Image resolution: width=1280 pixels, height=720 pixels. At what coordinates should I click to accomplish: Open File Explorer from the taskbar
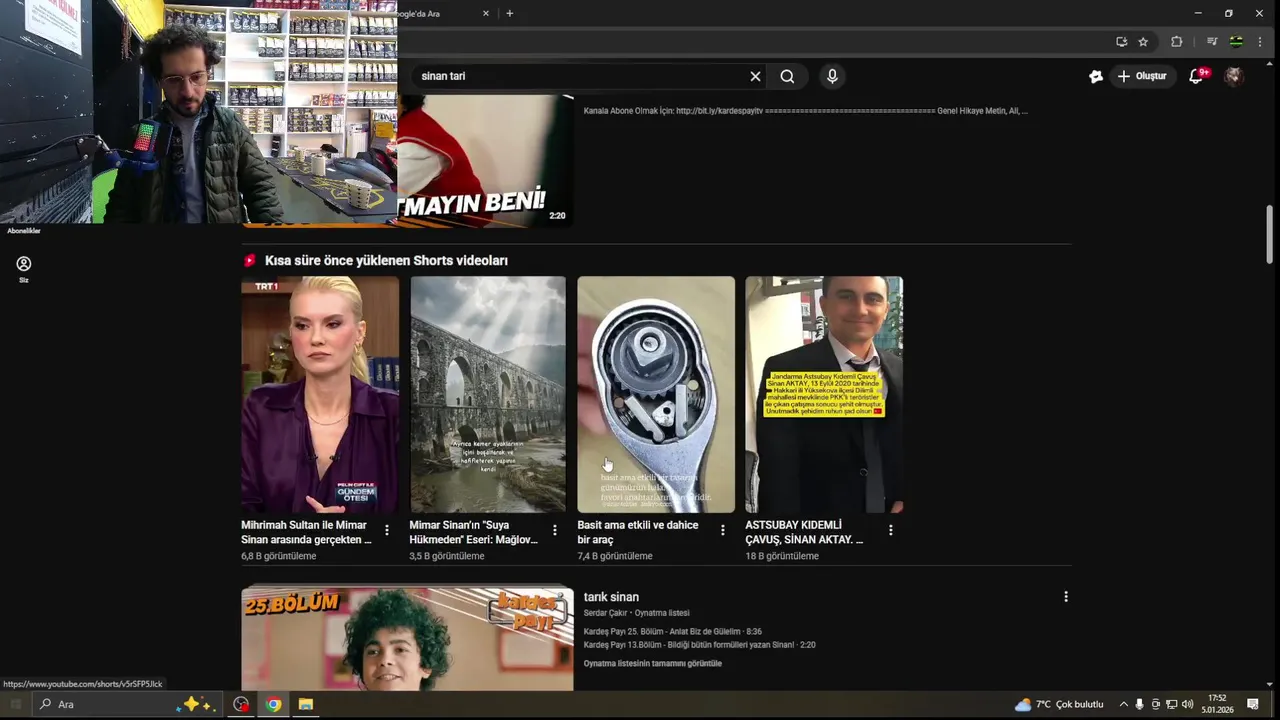pyautogui.click(x=306, y=704)
